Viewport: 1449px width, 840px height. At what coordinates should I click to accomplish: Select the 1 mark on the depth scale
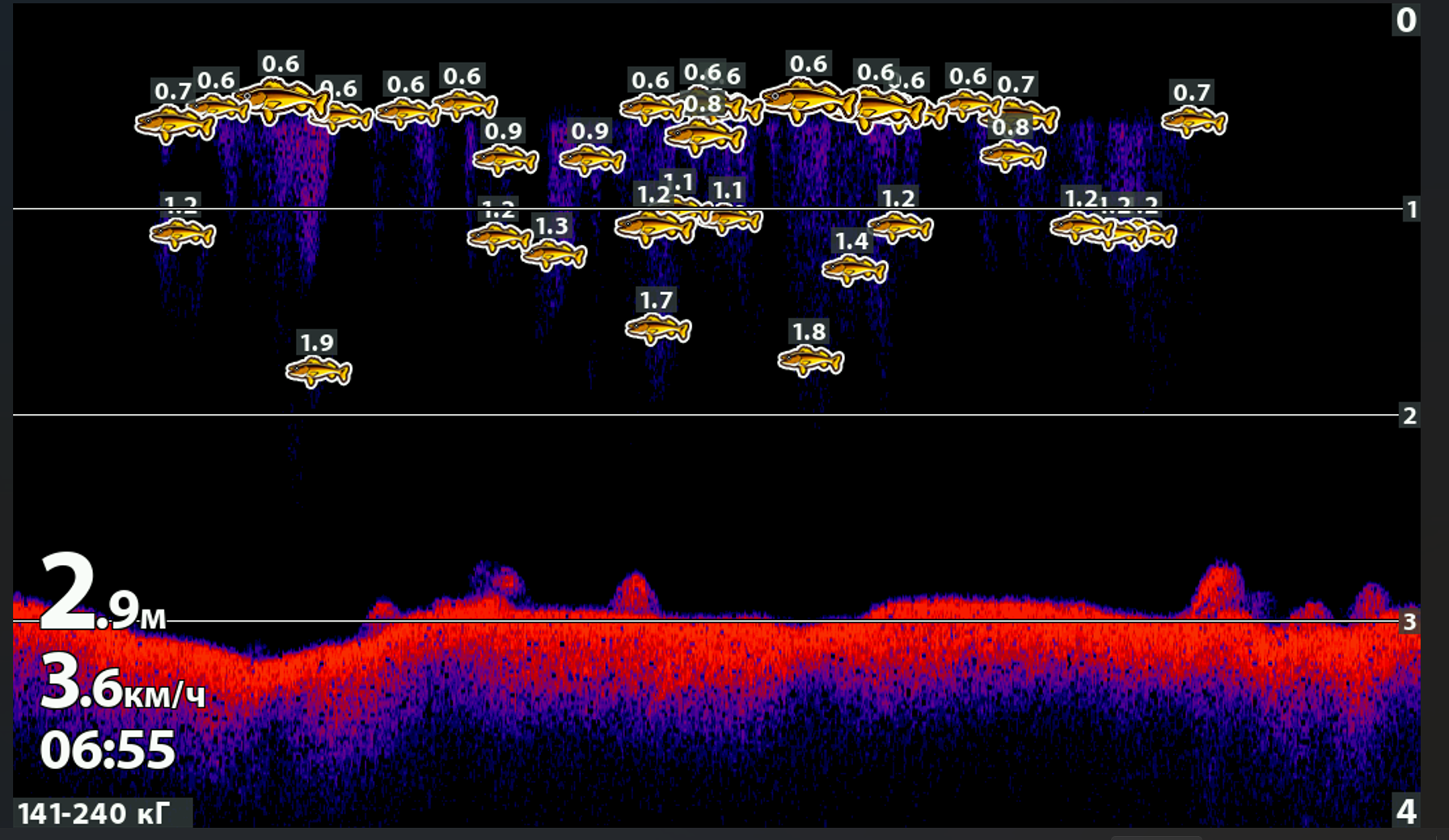point(1412,210)
